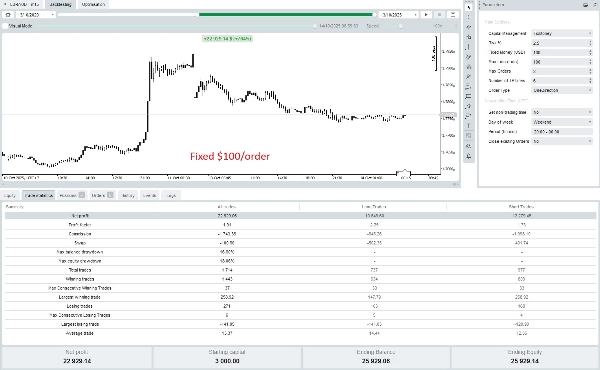Click the Short Trades column header
This screenshot has width=600, height=370.
pyautogui.click(x=522, y=207)
